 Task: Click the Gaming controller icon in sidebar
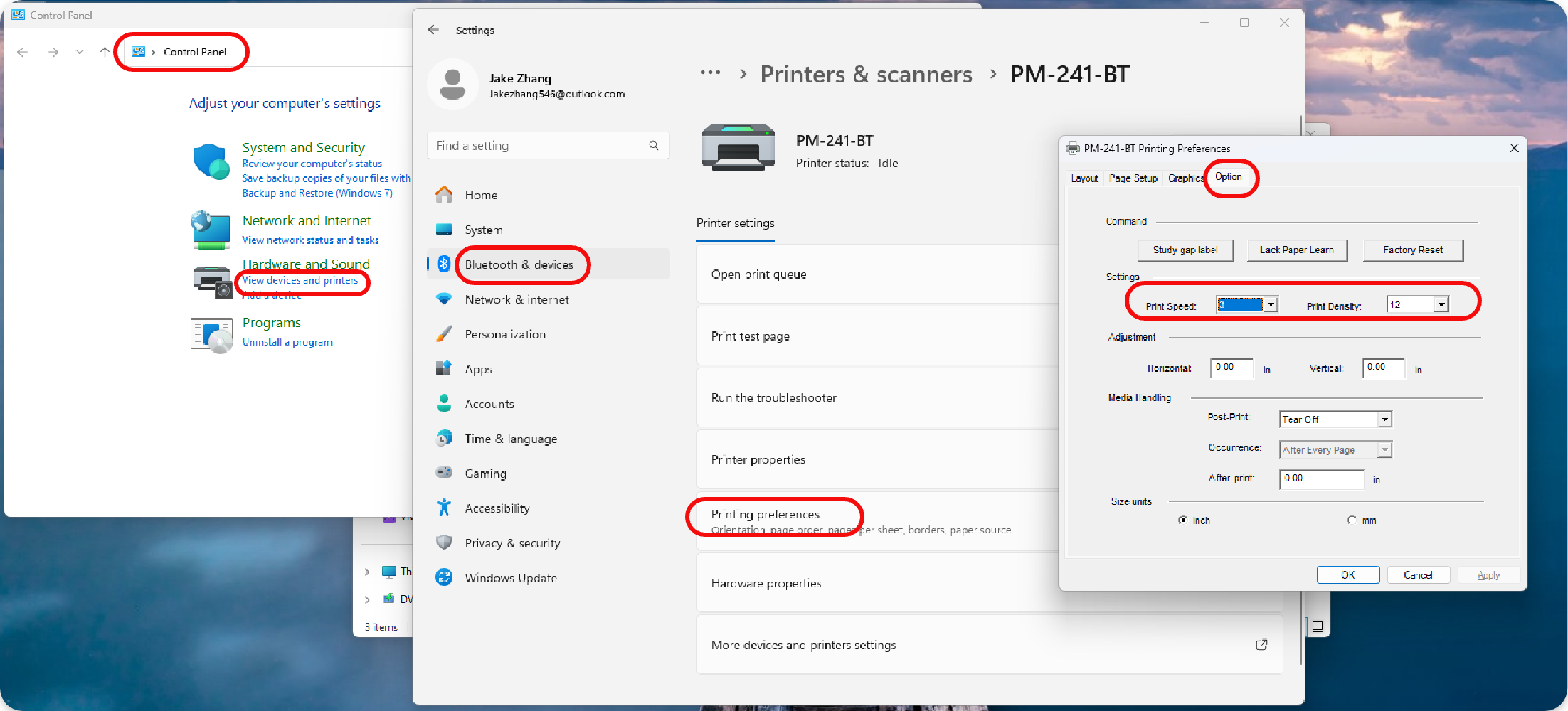[444, 473]
